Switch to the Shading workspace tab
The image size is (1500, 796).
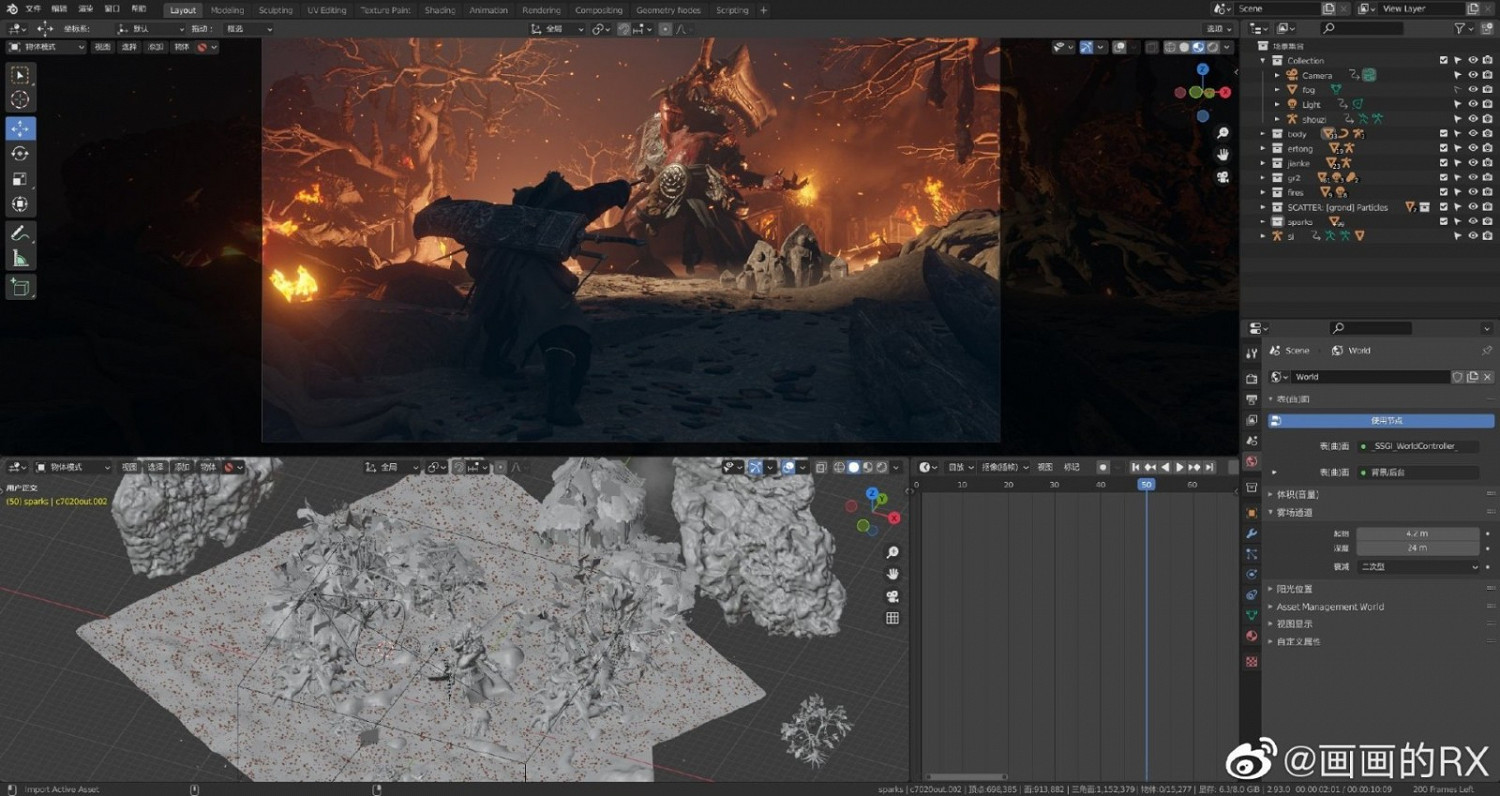[439, 10]
